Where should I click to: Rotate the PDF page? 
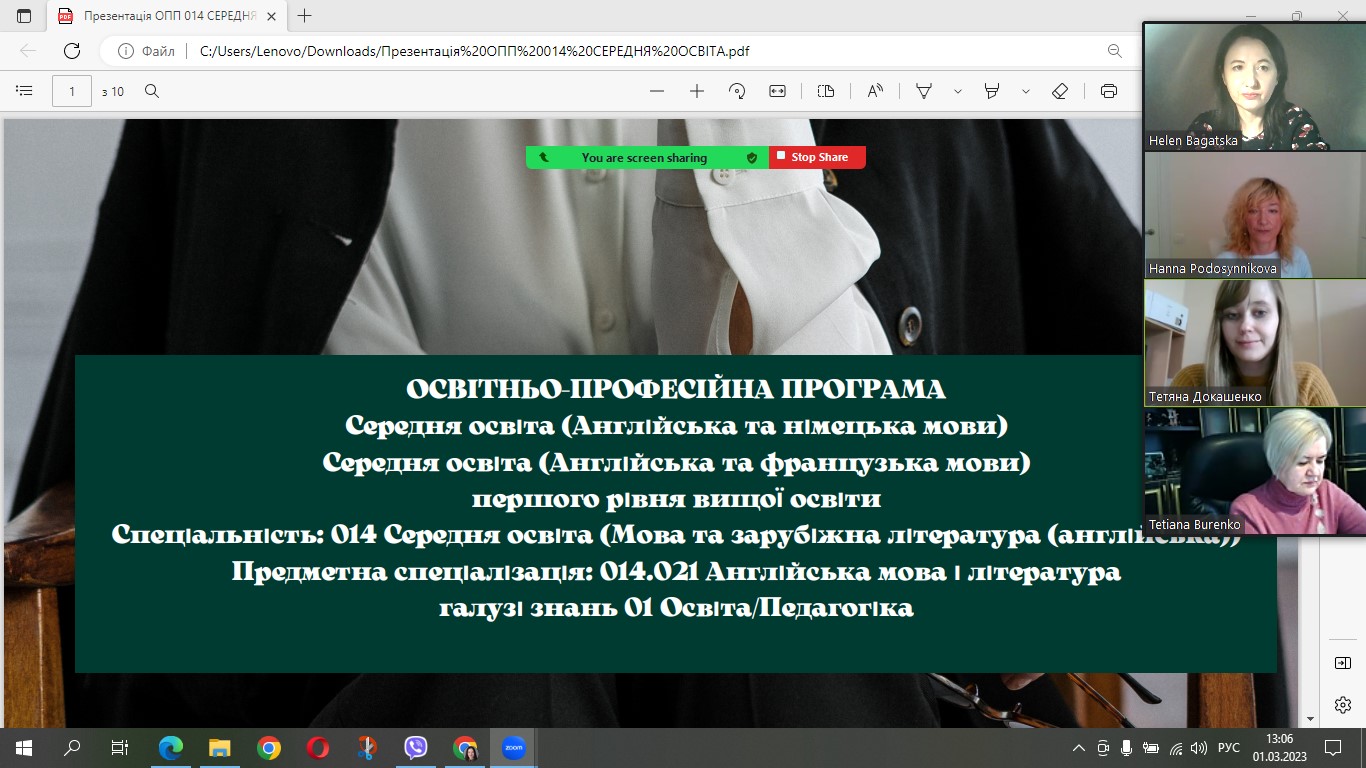737,91
